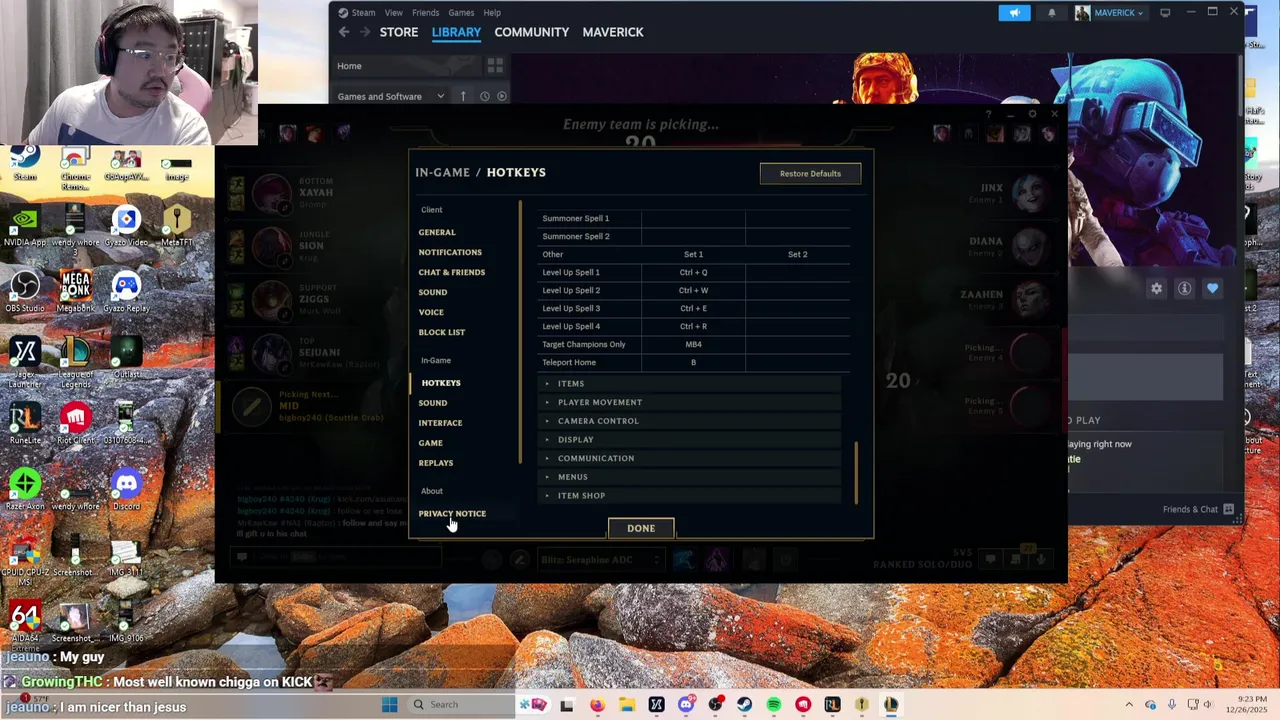This screenshot has height=720, width=1280.
Task: Click the game info icon in Steam
Action: (x=1184, y=288)
